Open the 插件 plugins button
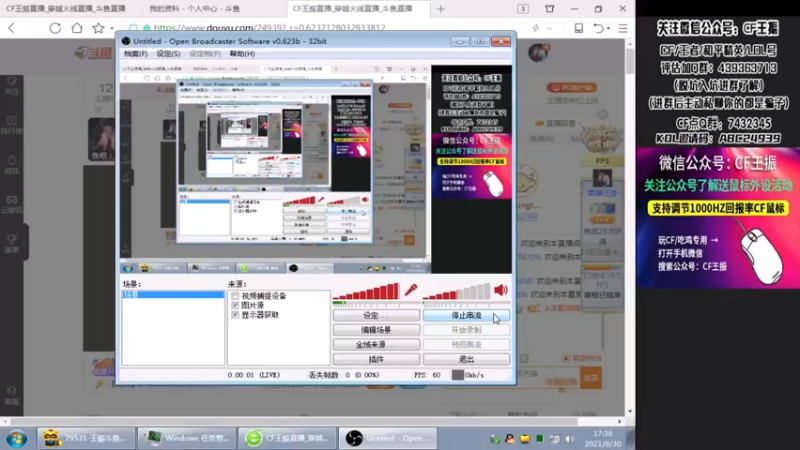Viewport: 800px width, 450px height. point(376,359)
